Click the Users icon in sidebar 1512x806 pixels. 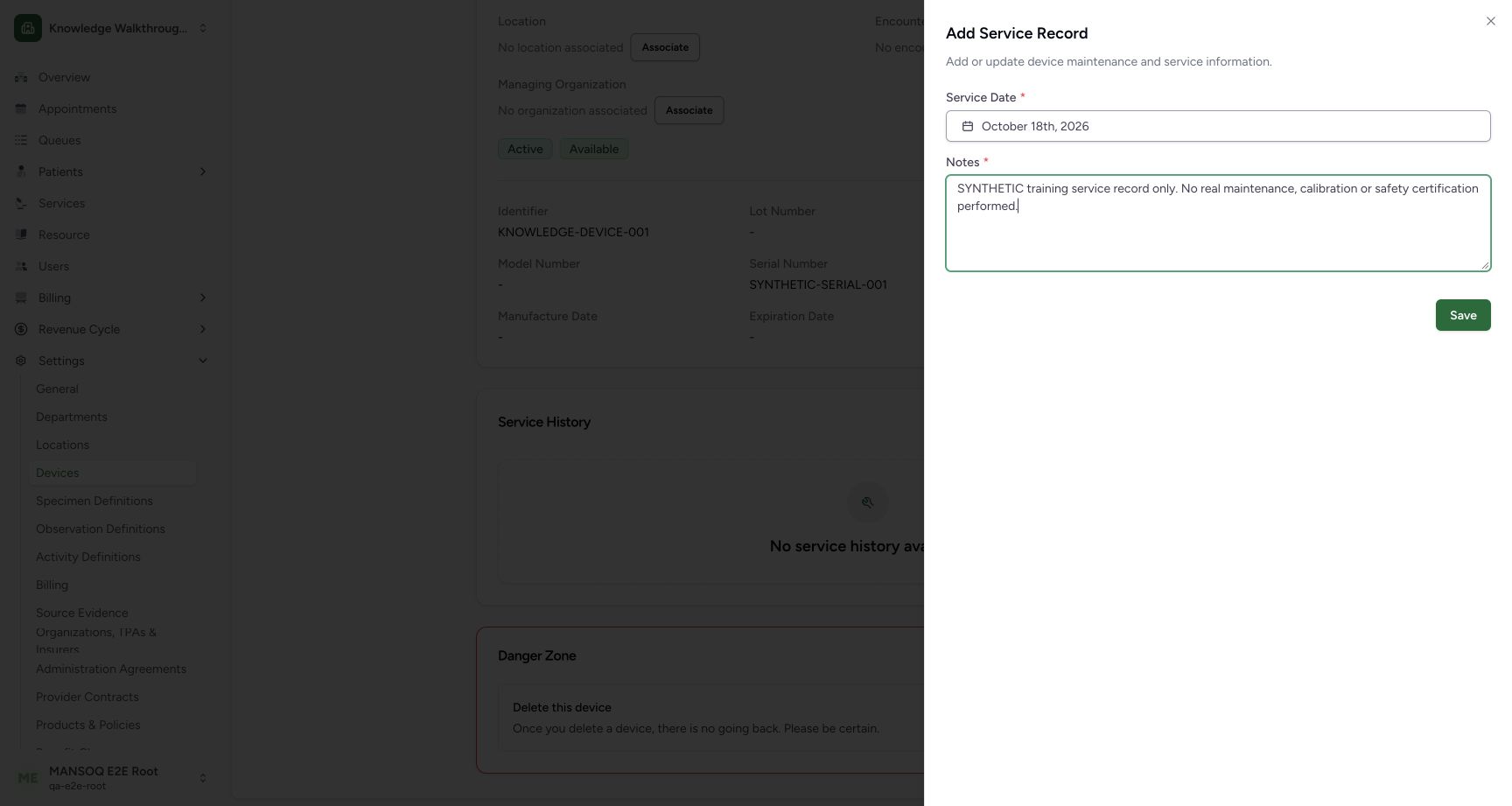[21, 266]
